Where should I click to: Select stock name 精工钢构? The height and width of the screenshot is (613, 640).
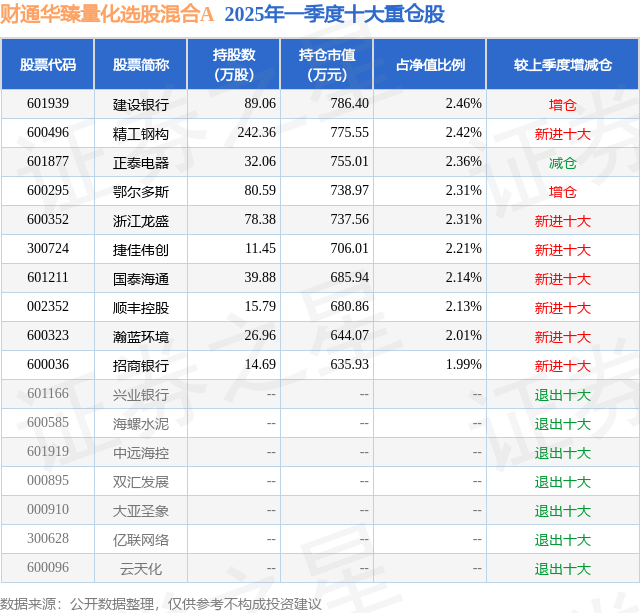[141, 133]
